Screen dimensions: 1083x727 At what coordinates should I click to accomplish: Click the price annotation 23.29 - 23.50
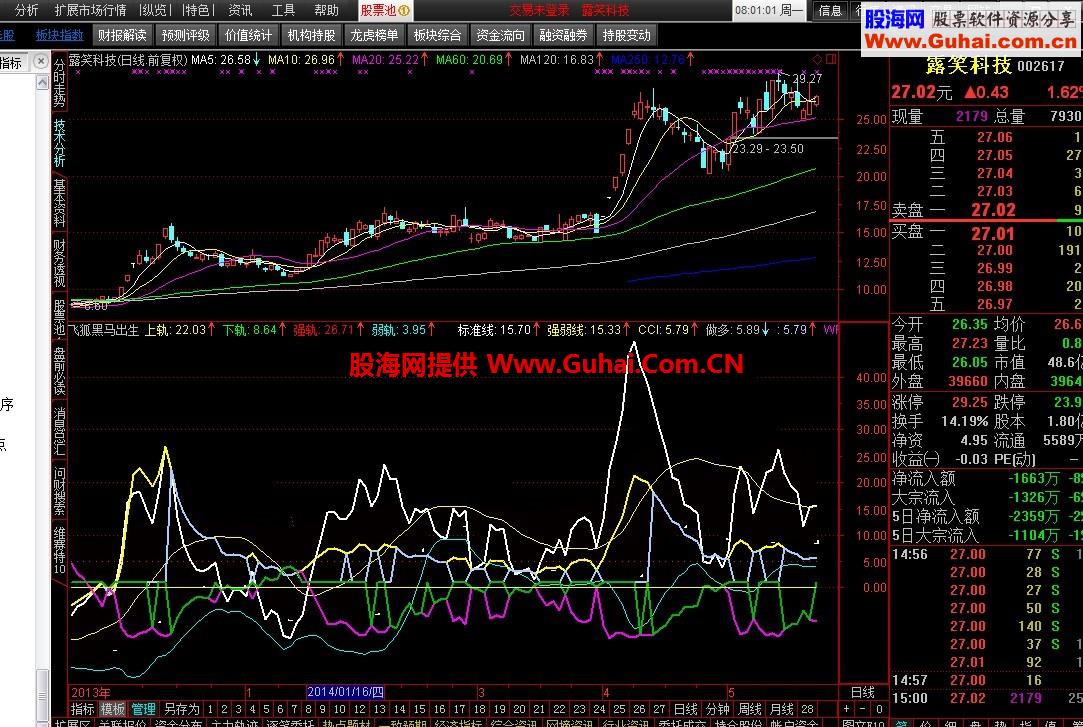coord(767,148)
